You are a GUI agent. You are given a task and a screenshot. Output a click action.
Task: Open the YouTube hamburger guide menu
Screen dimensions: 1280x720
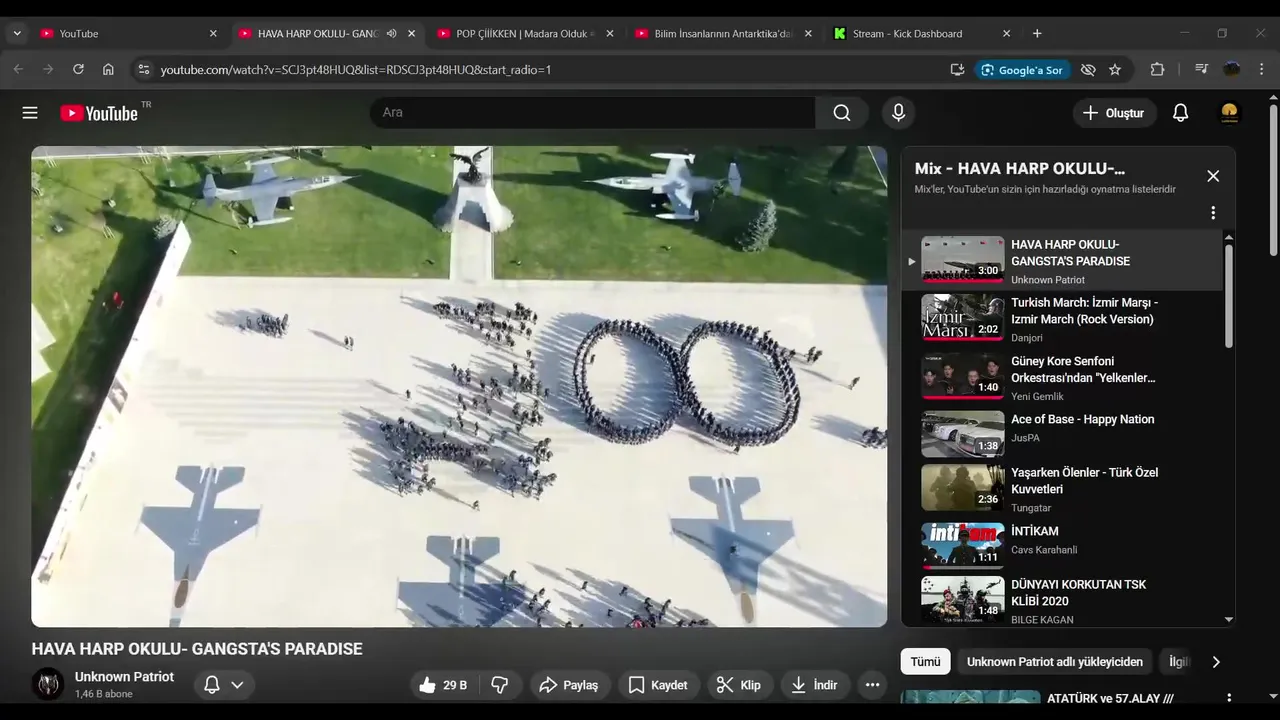(30, 113)
